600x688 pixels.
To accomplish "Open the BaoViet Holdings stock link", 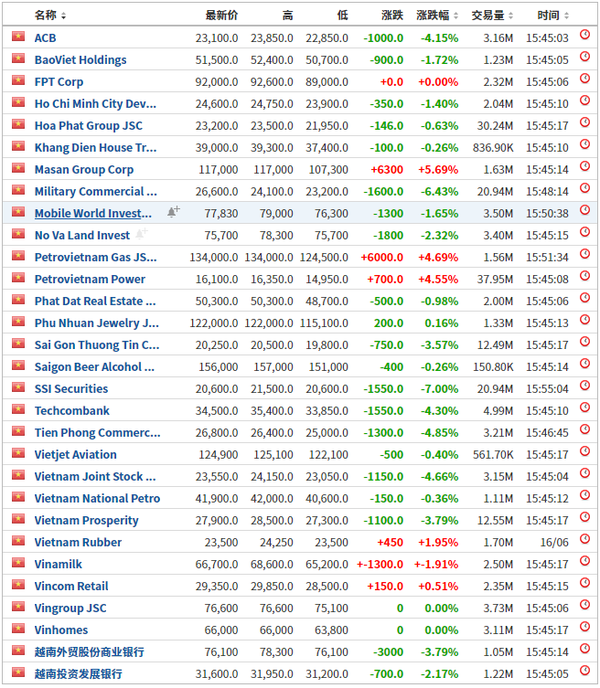I will (x=80, y=60).
